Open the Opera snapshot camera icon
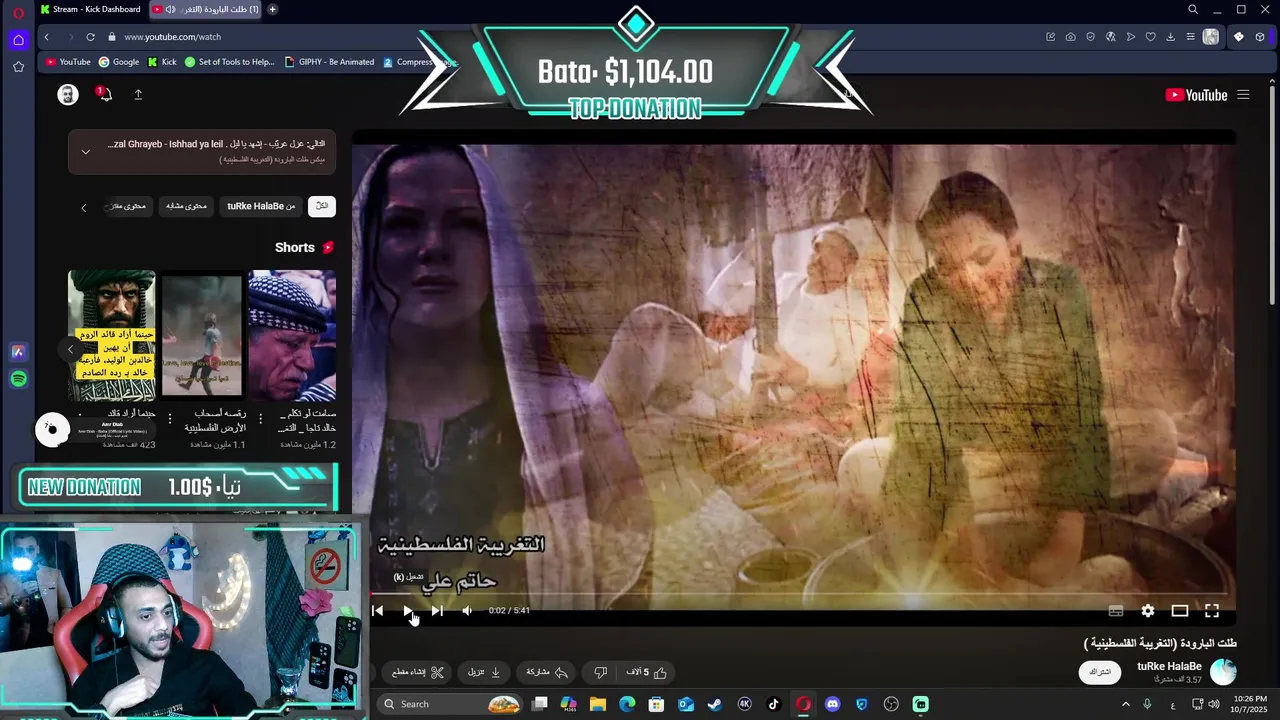Image resolution: width=1280 pixels, height=720 pixels. [x=1070, y=37]
